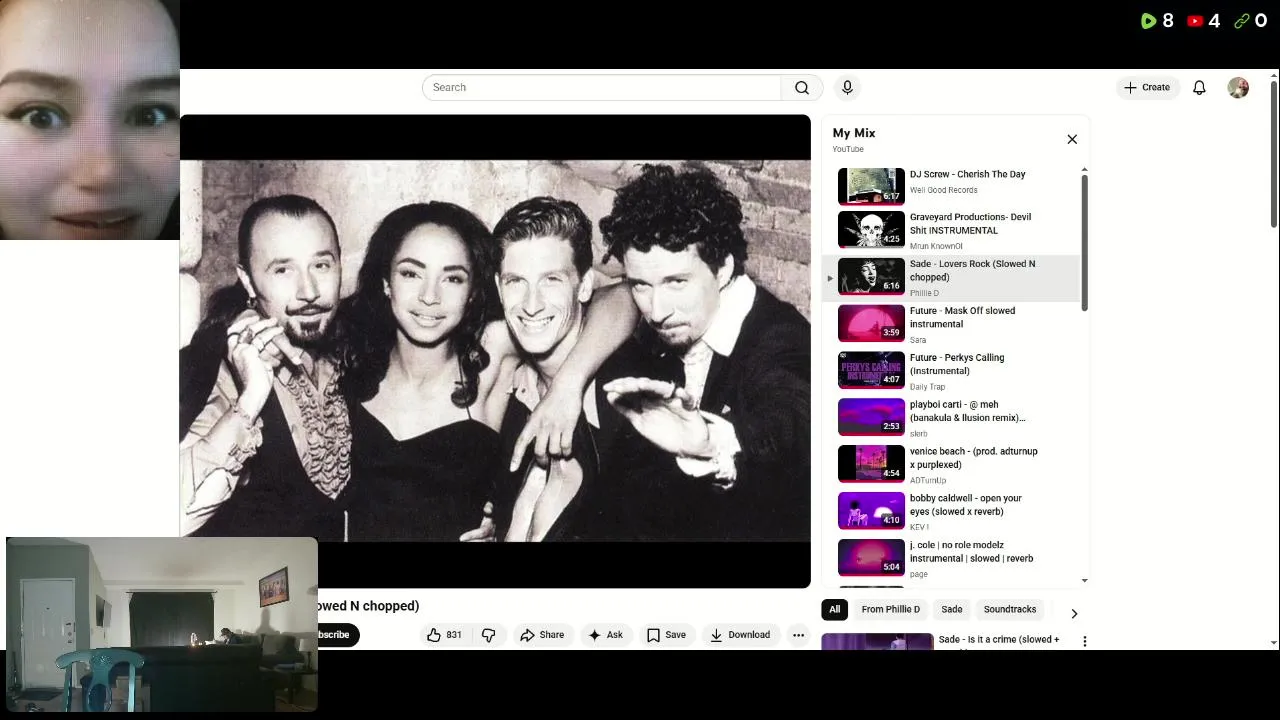Show more filter chips with right arrow

point(1074,613)
